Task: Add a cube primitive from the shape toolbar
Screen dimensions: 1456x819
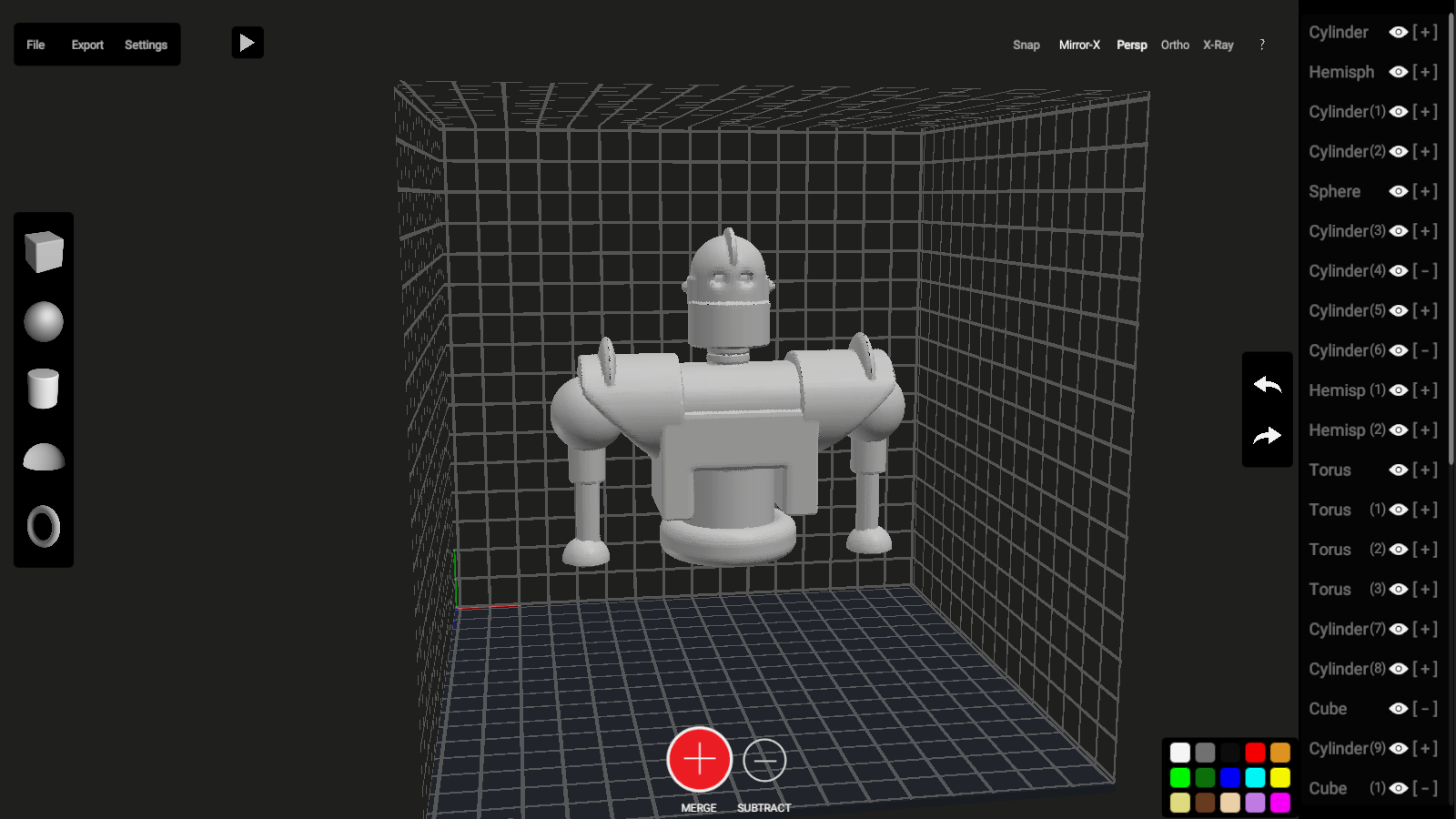Action: tap(44, 252)
